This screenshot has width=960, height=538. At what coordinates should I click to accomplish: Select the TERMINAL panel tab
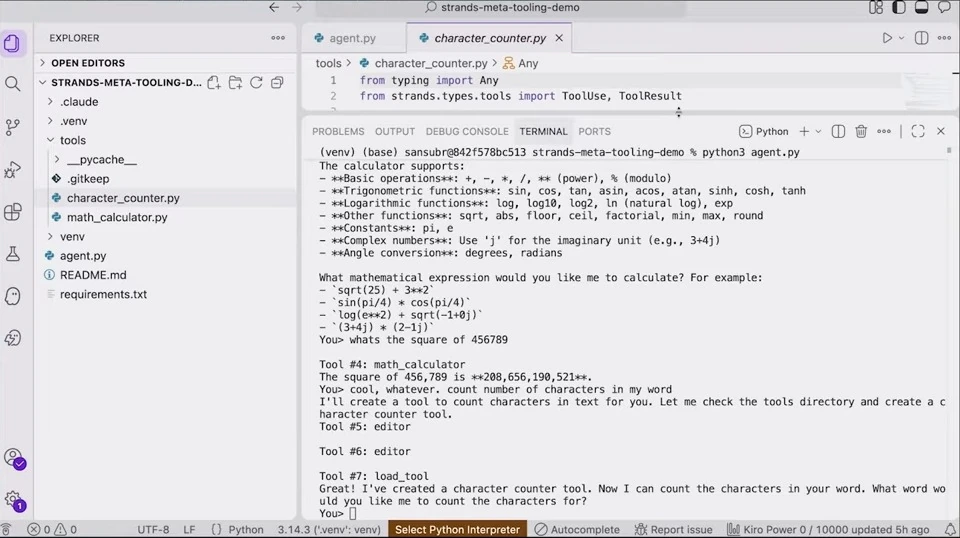coord(543,132)
